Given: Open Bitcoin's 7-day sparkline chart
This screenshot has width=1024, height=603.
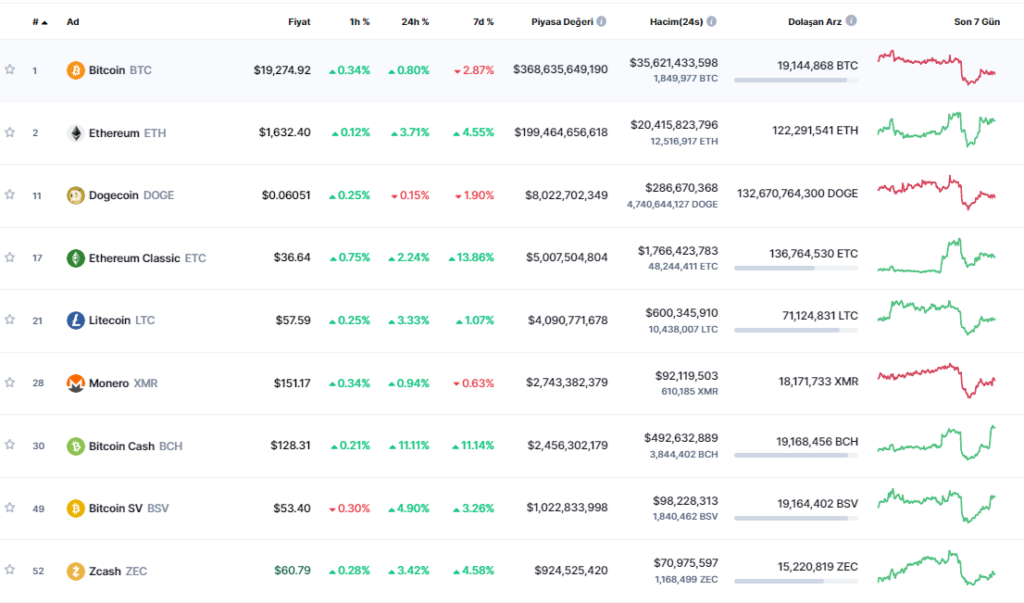Looking at the screenshot, I should pyautogui.click(x=936, y=68).
